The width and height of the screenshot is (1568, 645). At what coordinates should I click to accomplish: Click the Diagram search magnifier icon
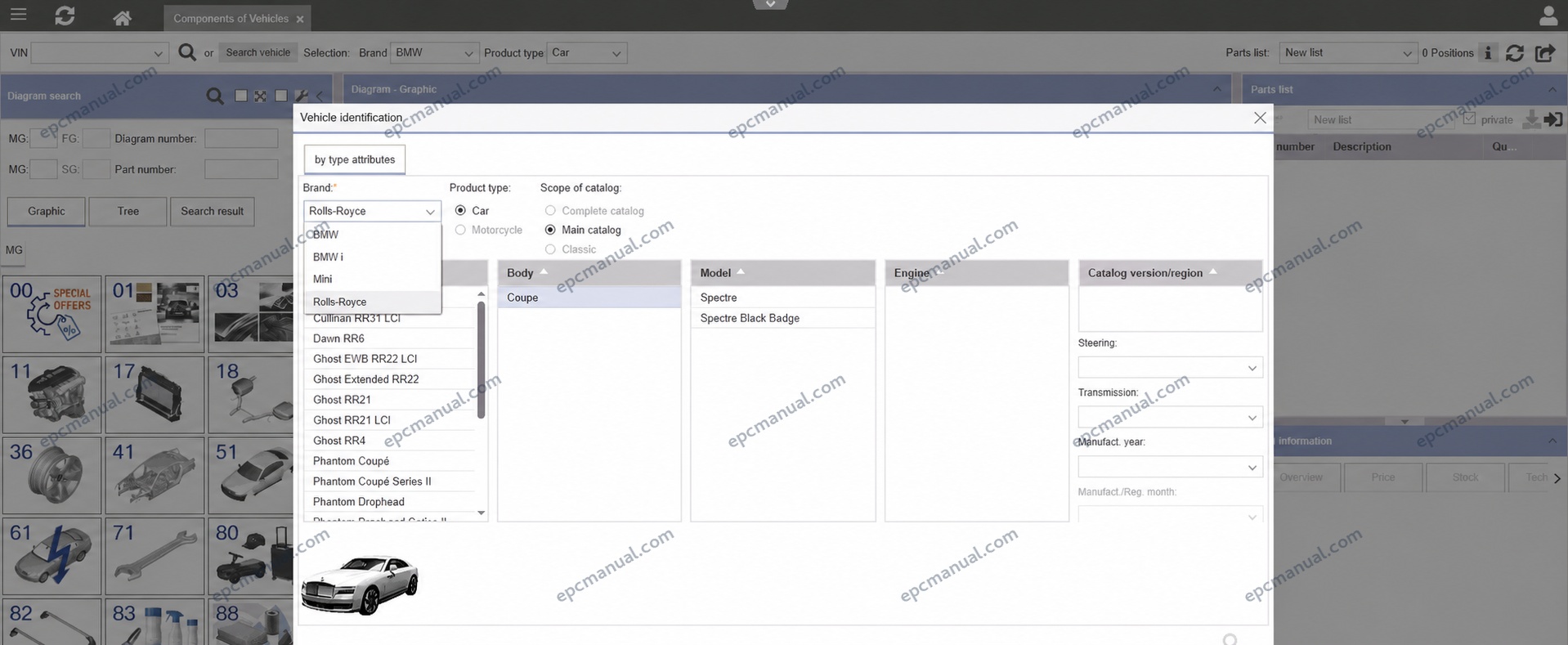215,96
